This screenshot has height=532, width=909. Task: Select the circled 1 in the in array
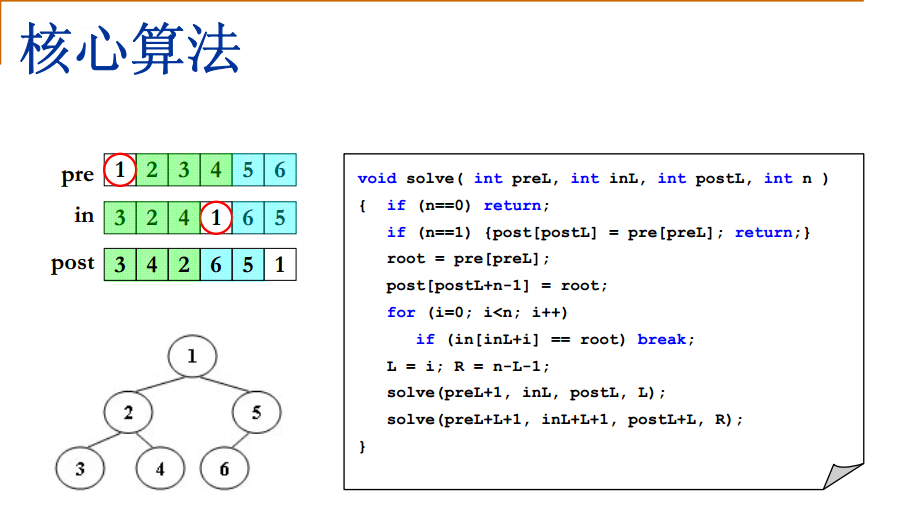click(x=216, y=218)
